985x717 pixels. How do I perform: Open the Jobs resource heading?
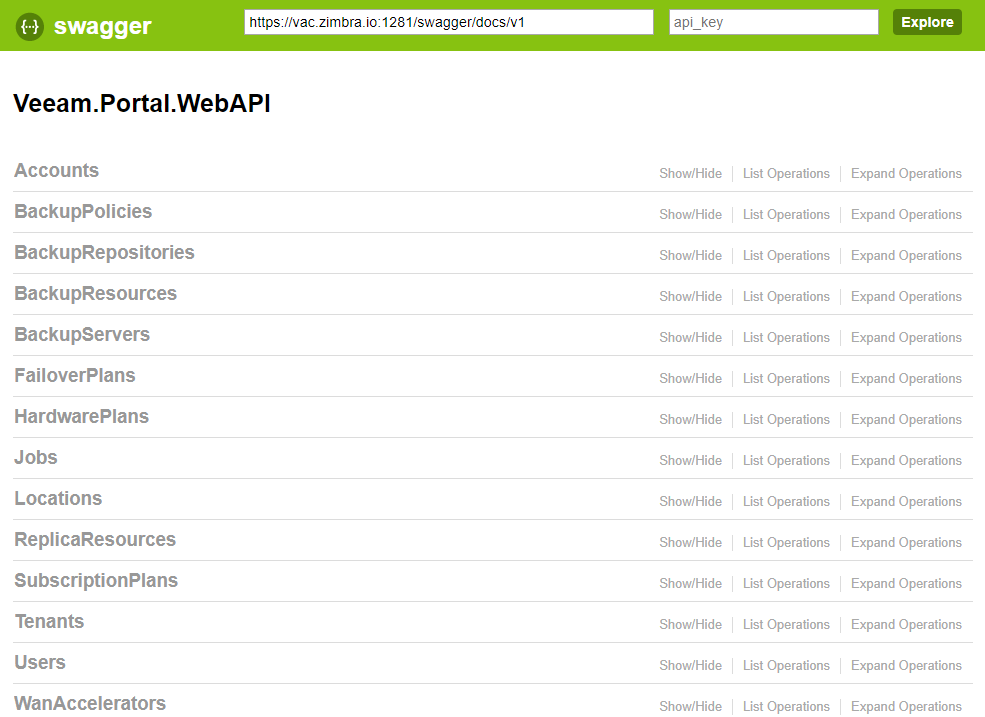(x=36, y=457)
